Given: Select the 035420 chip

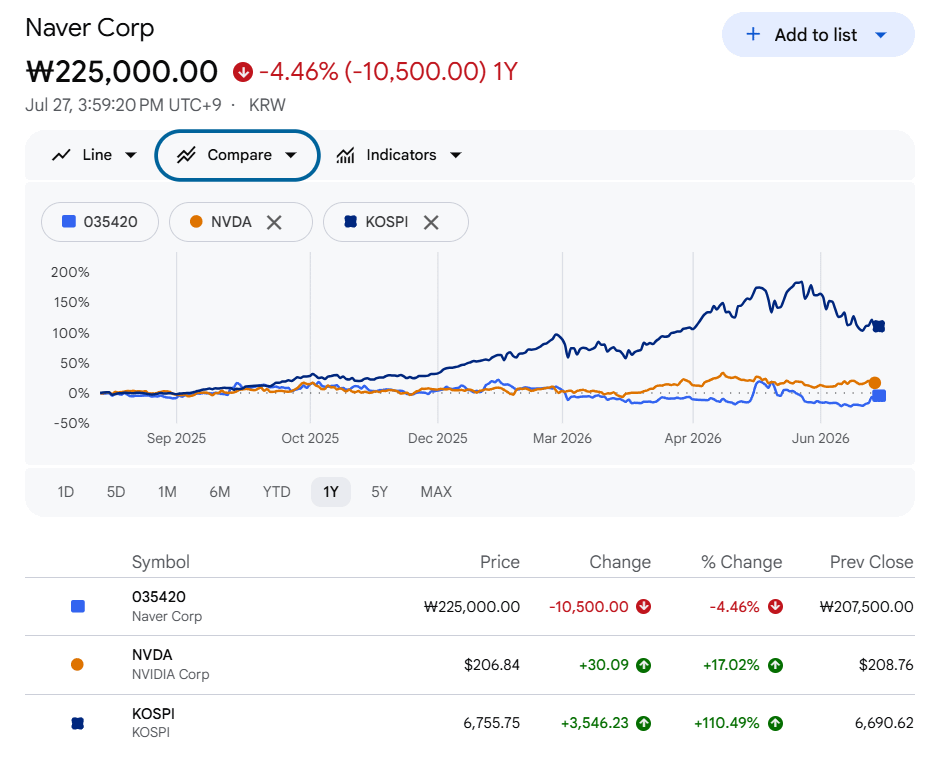Looking at the screenshot, I should click(x=100, y=222).
